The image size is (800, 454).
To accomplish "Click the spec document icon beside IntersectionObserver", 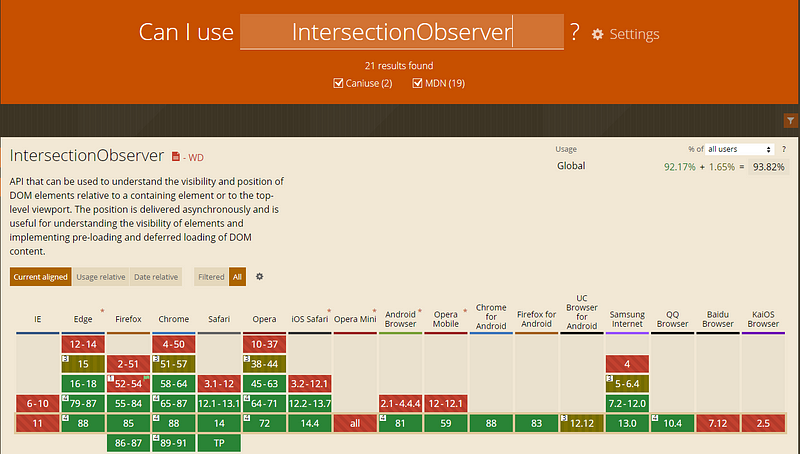I will [x=177, y=157].
